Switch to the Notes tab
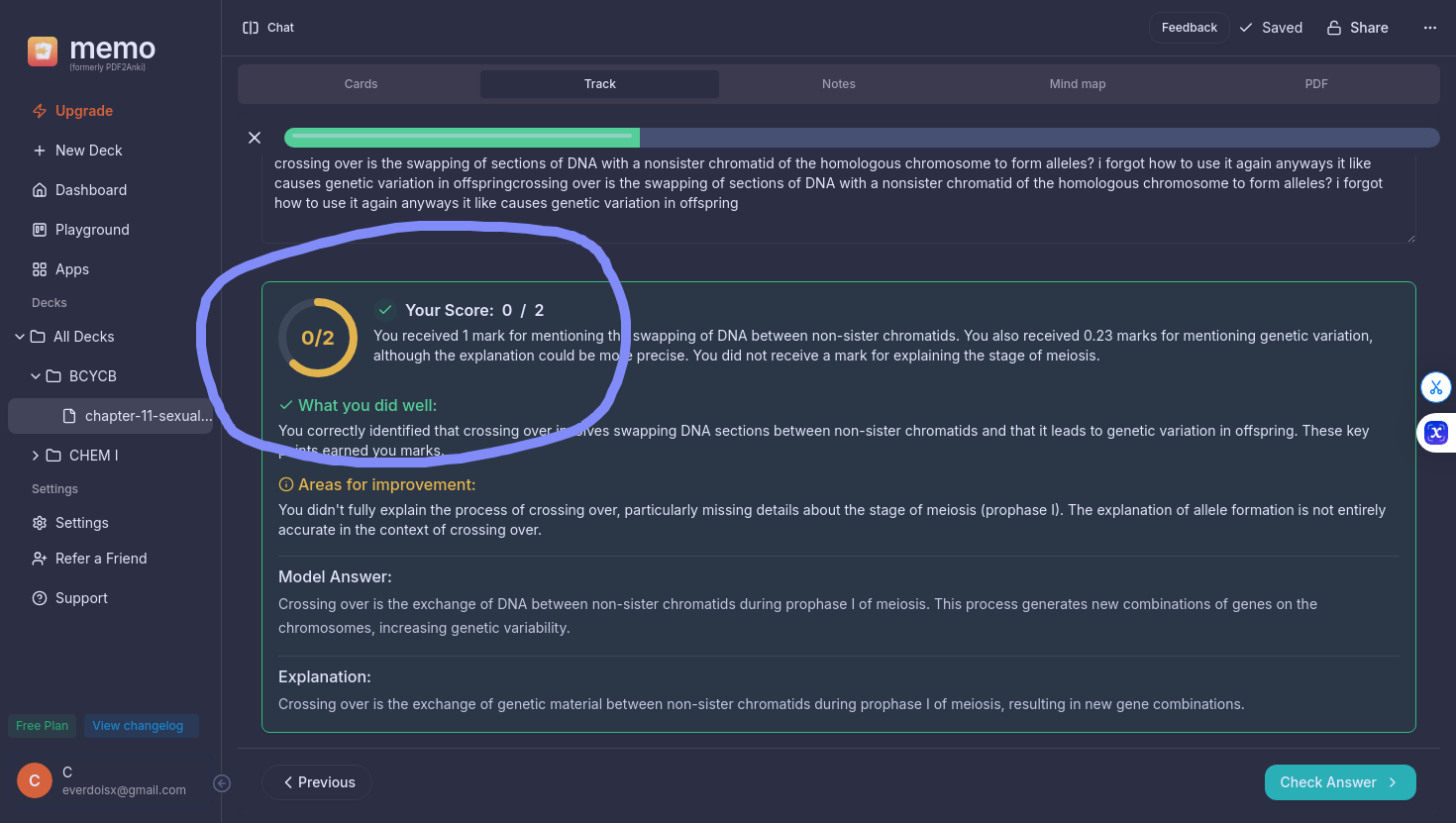The image size is (1456, 823). click(x=838, y=84)
